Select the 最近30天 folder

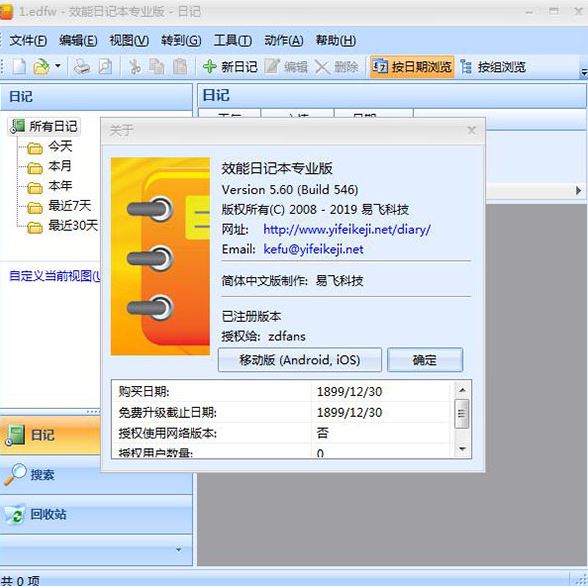pos(73,225)
